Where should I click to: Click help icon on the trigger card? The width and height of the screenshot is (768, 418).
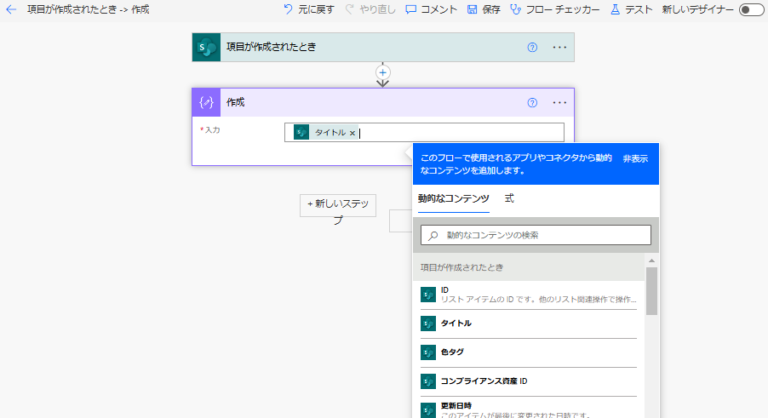[532, 47]
